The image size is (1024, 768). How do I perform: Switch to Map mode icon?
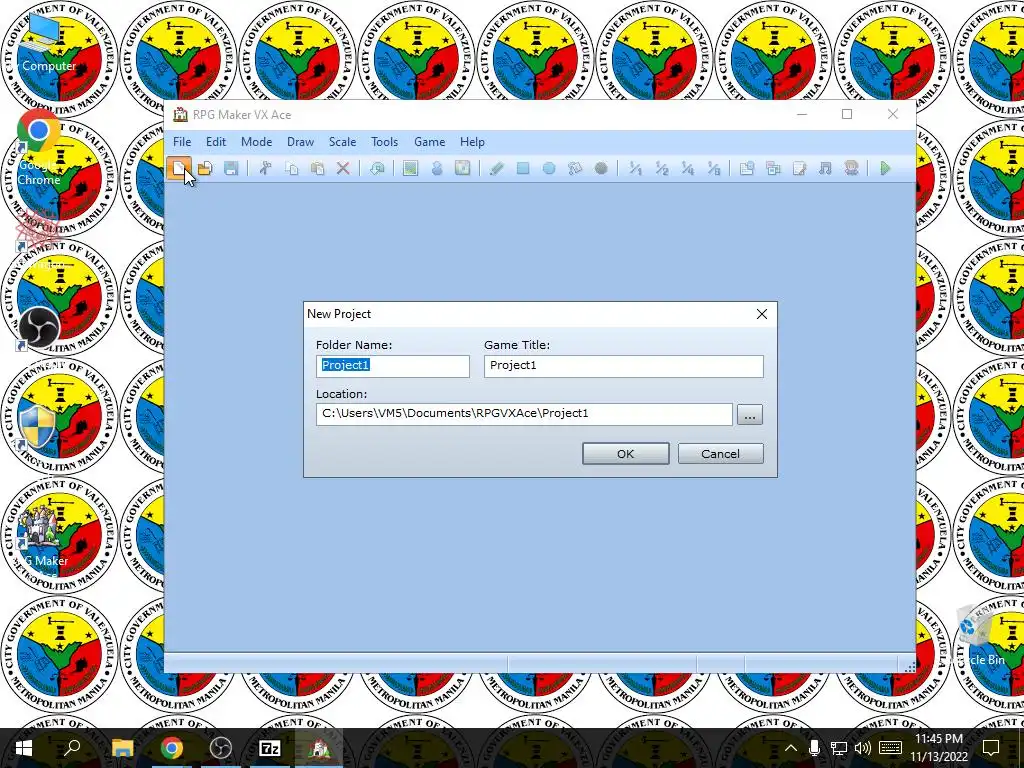coord(410,168)
